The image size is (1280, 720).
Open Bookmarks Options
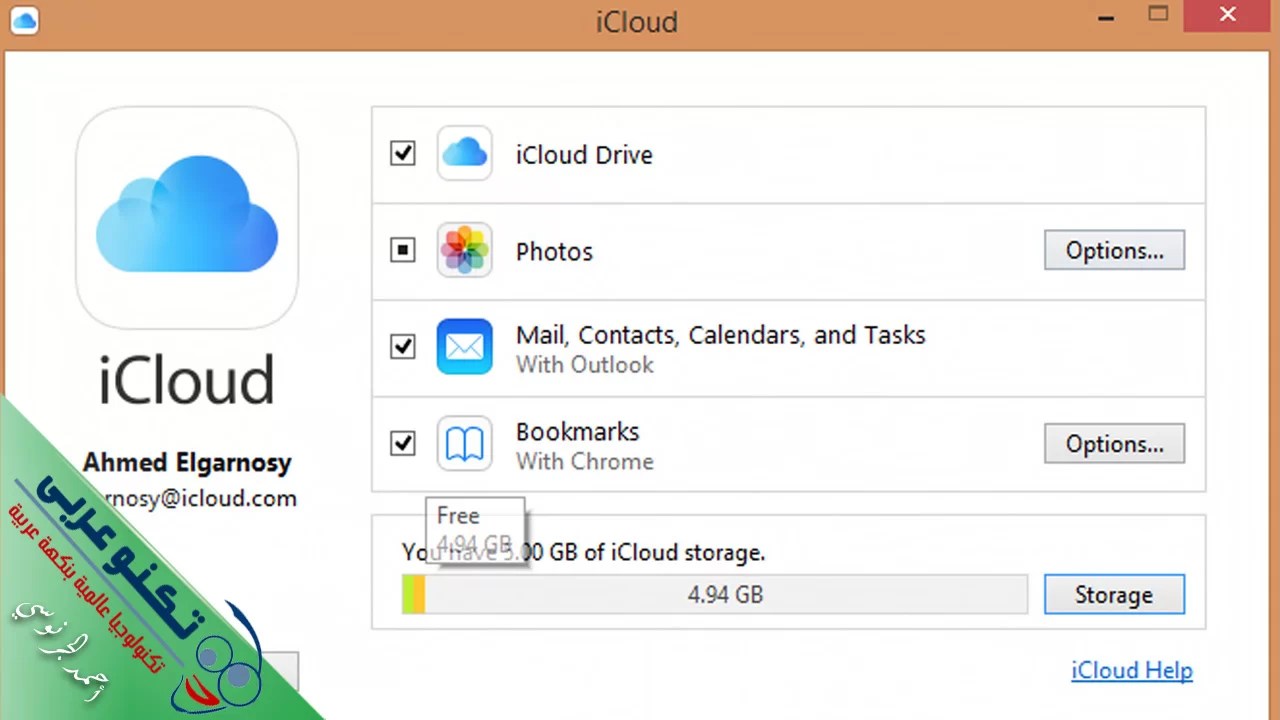(1114, 444)
